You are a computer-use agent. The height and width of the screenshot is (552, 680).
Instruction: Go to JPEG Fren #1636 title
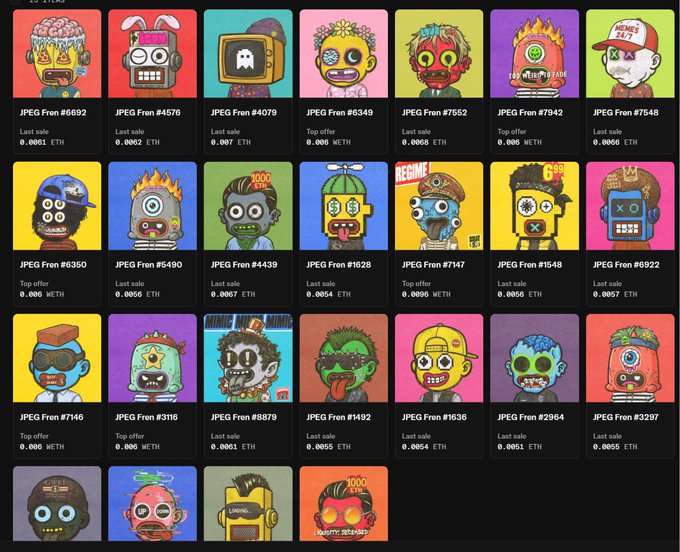click(434, 417)
